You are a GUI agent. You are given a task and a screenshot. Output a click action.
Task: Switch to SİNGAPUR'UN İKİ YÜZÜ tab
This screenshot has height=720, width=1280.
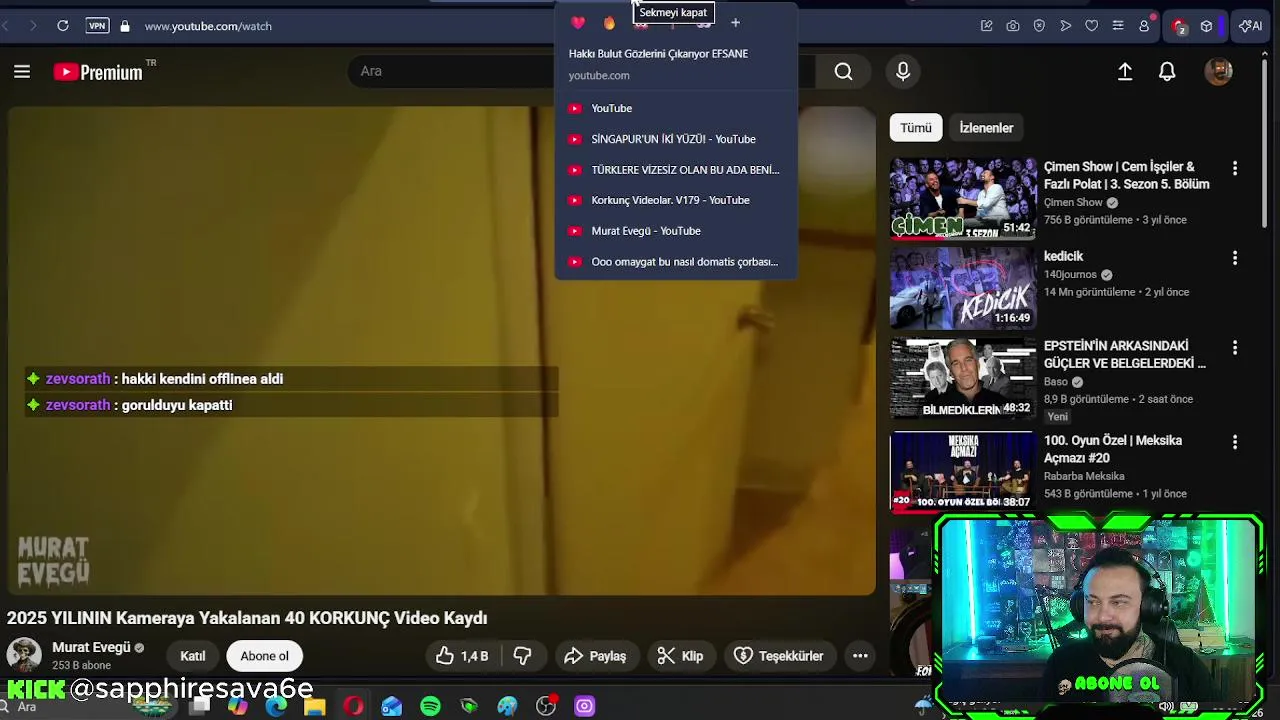(x=676, y=139)
